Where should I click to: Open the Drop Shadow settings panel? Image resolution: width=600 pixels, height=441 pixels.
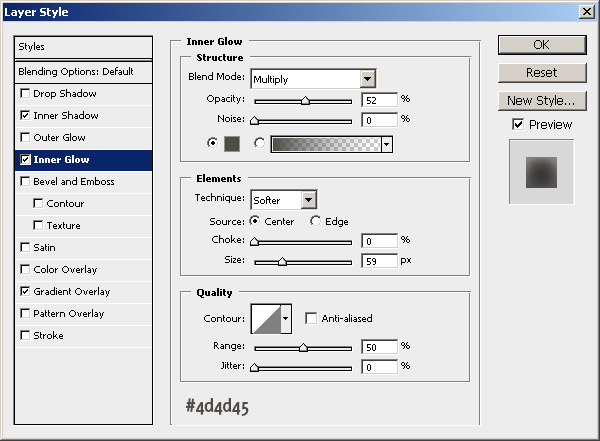(65, 93)
